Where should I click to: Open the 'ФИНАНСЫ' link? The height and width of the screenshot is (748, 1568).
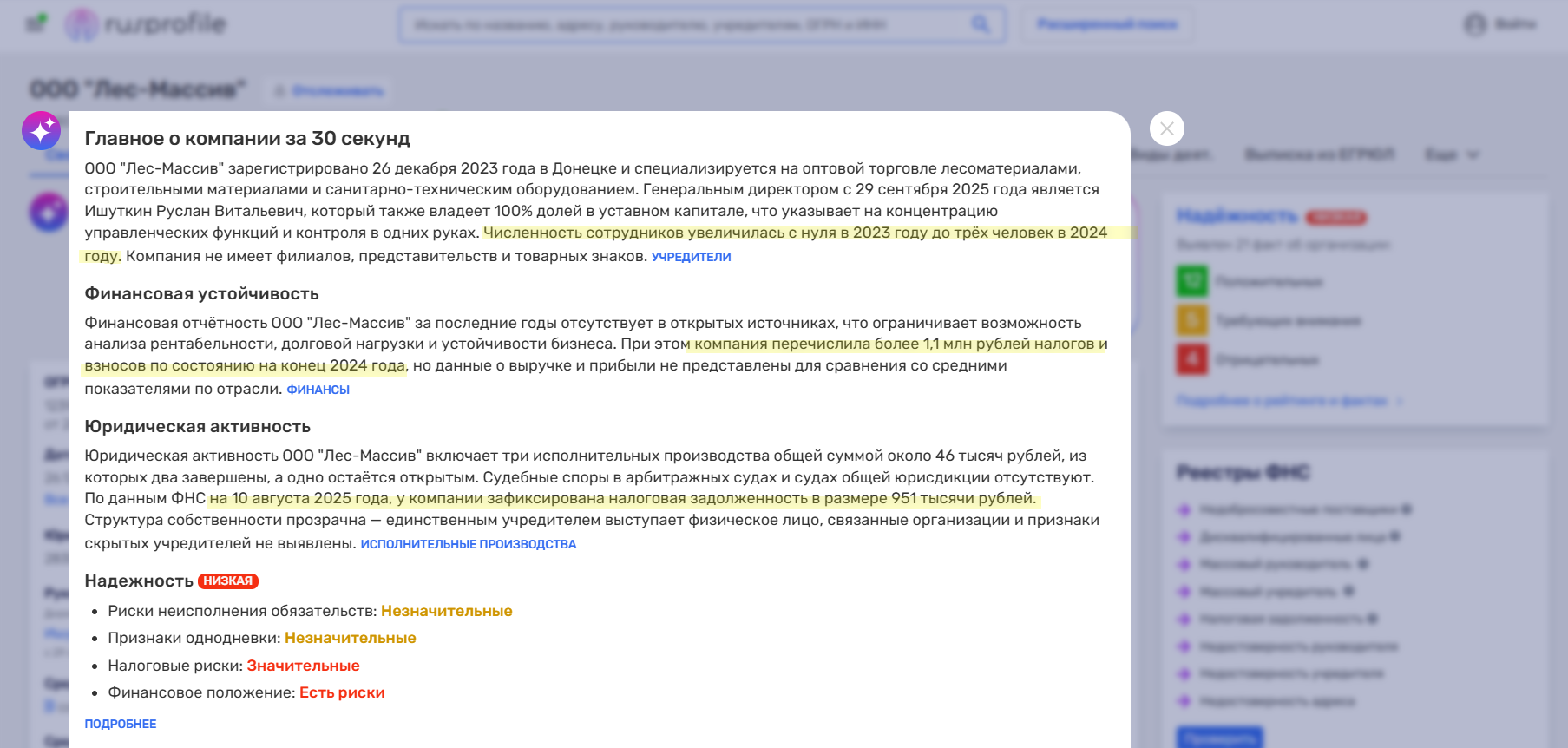[318, 390]
